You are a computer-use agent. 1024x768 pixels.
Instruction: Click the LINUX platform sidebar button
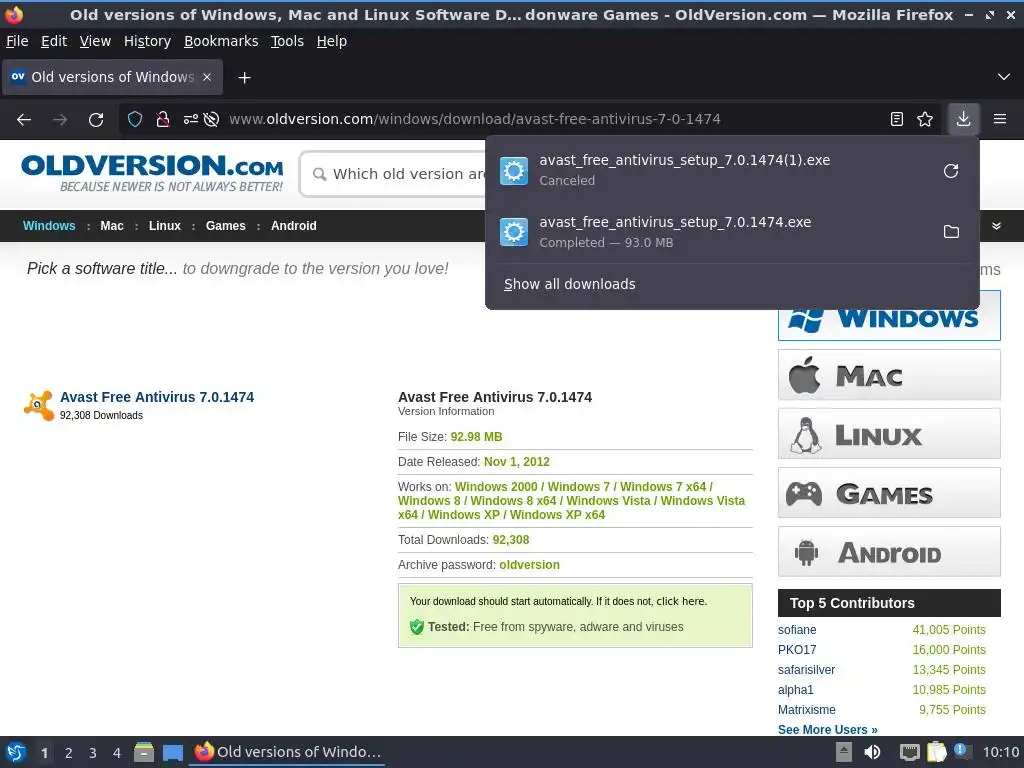(x=889, y=434)
